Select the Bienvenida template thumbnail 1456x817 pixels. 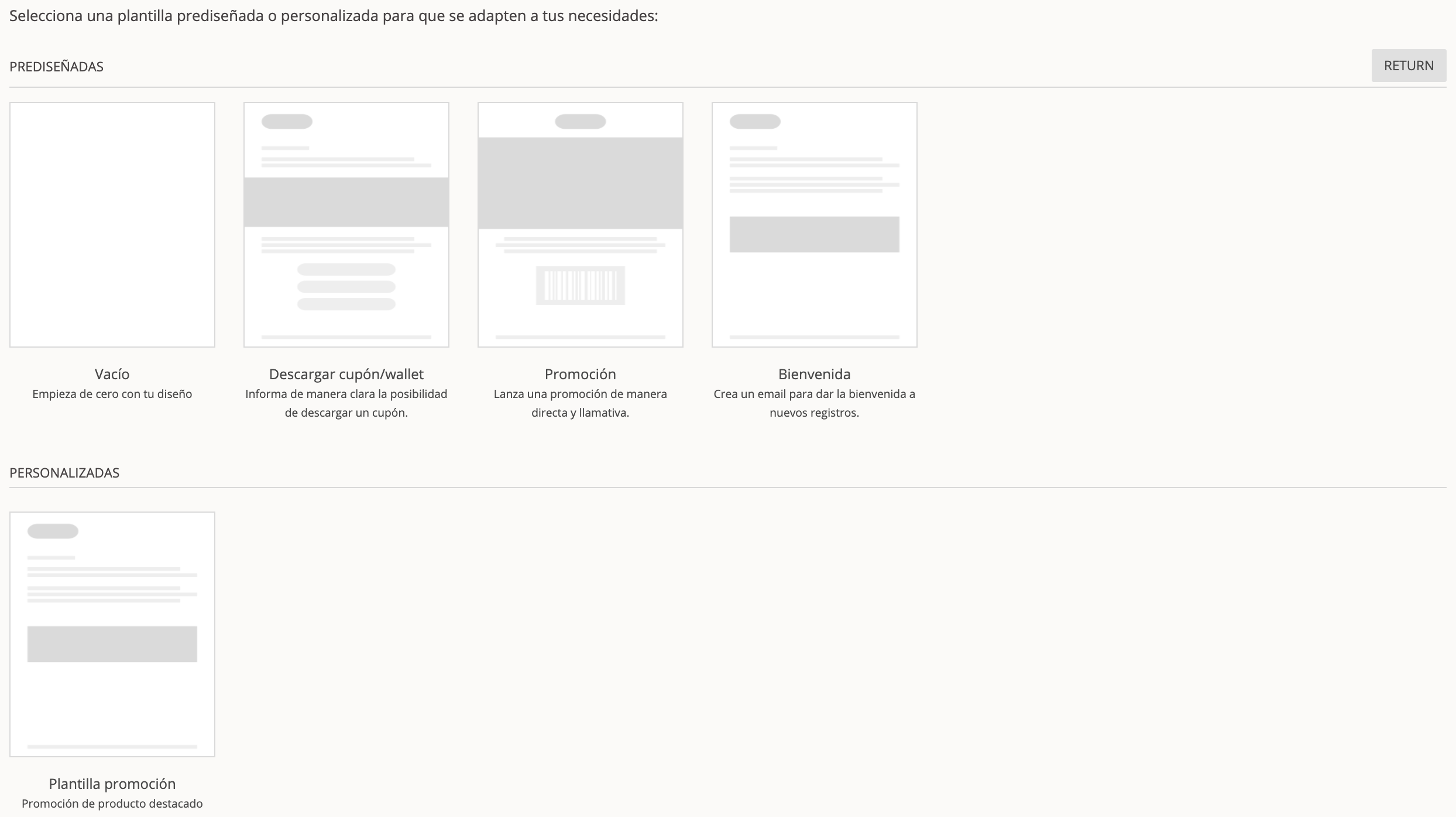(x=815, y=225)
